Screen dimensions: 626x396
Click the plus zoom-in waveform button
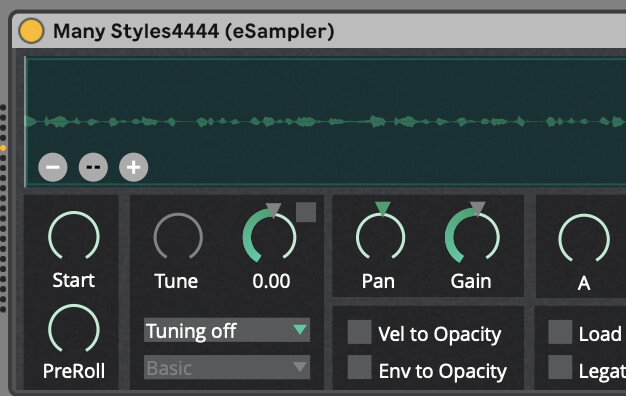click(x=133, y=167)
